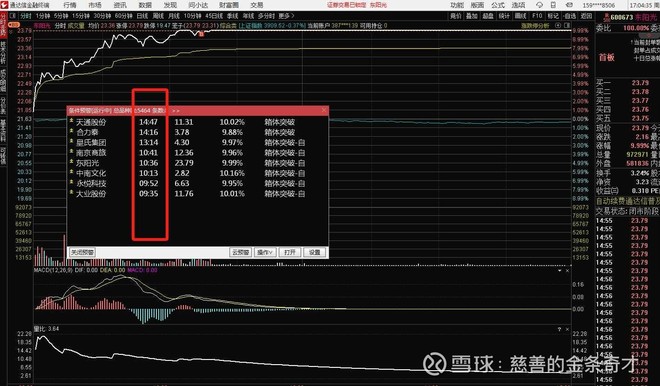Click the 竞价 toolbar button

pyautogui.click(x=456, y=16)
